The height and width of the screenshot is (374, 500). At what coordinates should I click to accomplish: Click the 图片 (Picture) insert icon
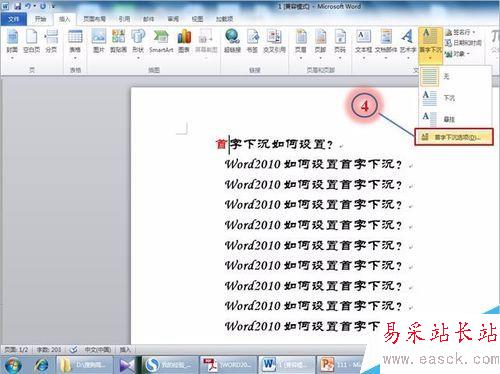pos(99,42)
